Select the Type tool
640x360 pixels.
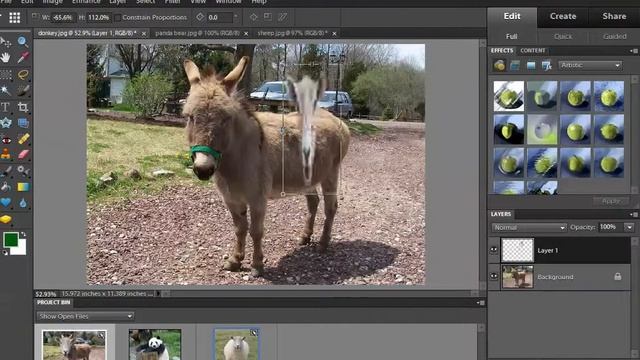pos(5,107)
